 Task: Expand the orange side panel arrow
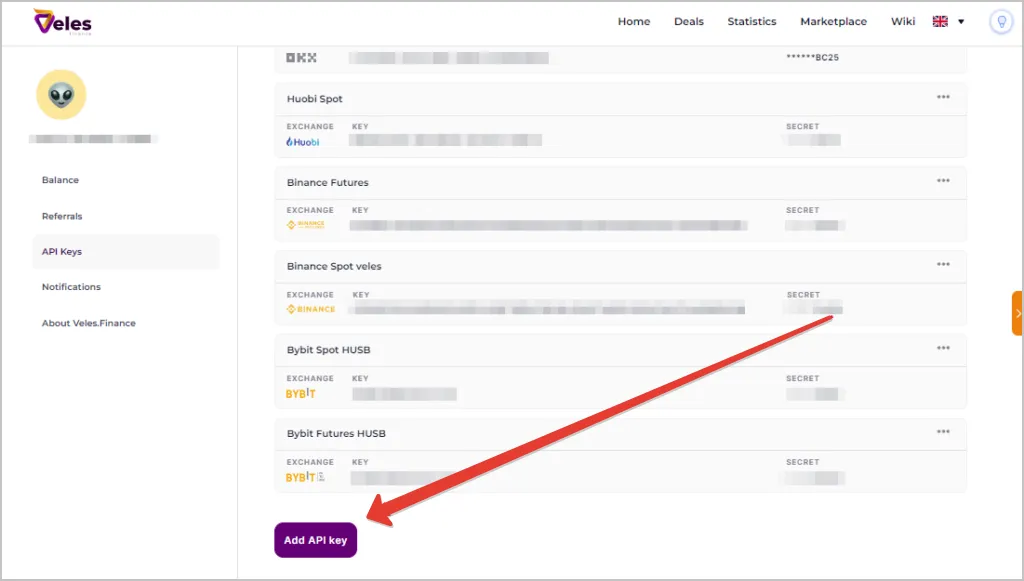tap(1017, 313)
